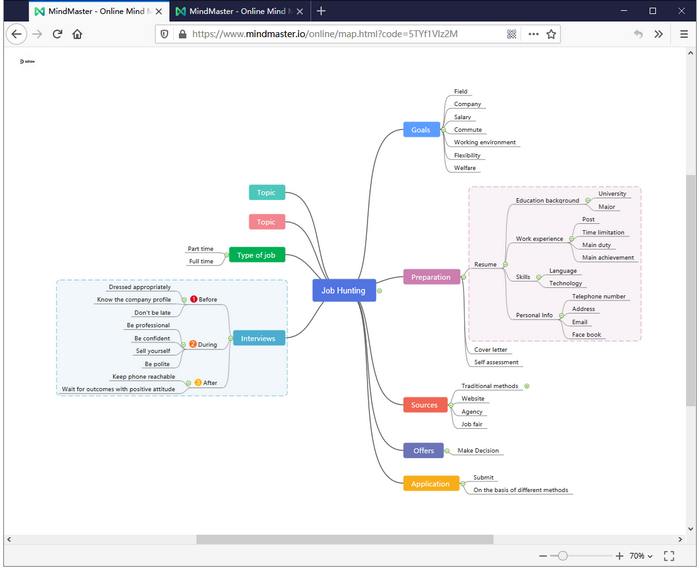Open the browser hamburger menu
The width and height of the screenshot is (700, 570).
(x=684, y=33)
